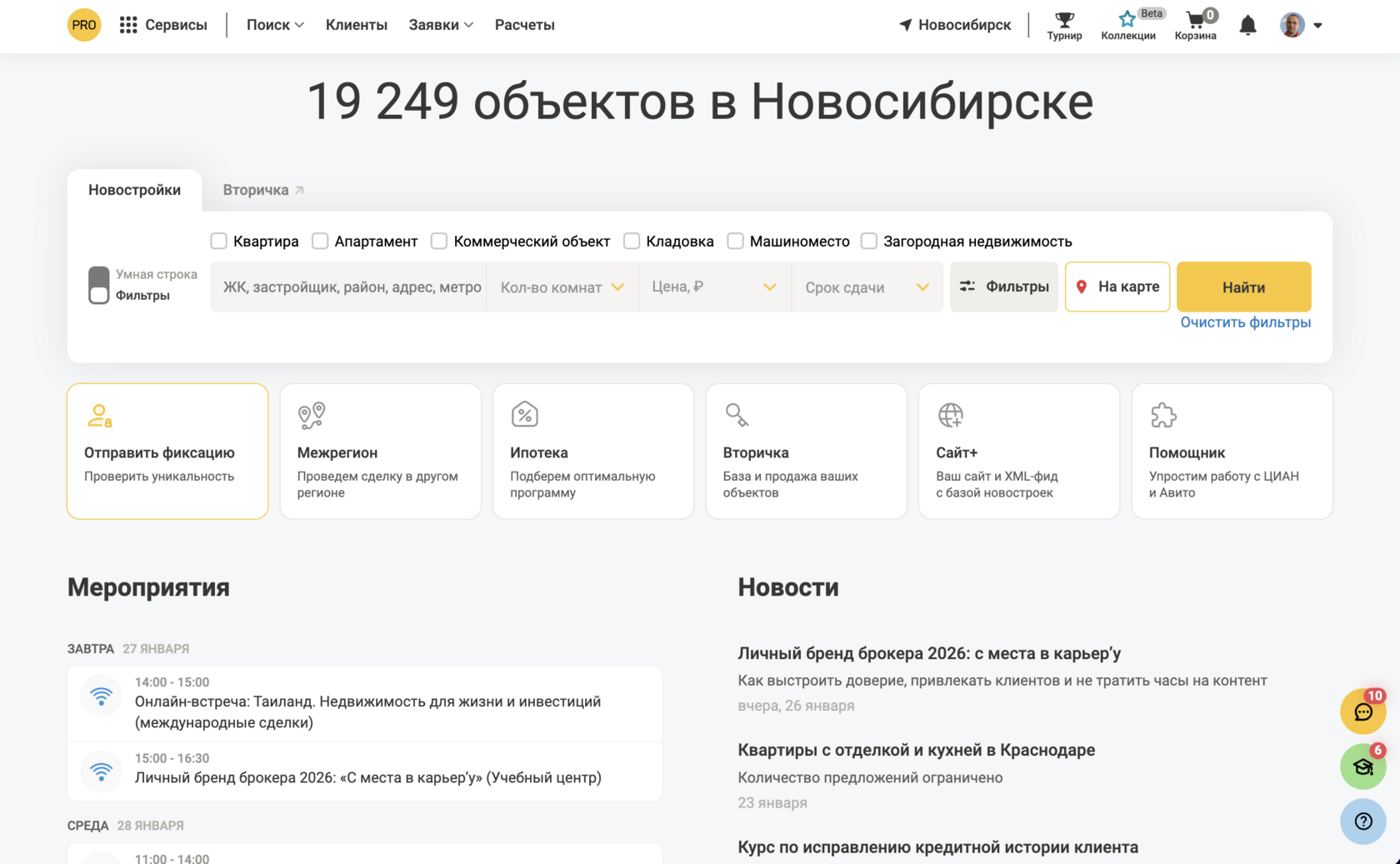Open Курс по исправлению кредитной истории news
Viewport: 1400px width, 864px height.
click(937, 847)
